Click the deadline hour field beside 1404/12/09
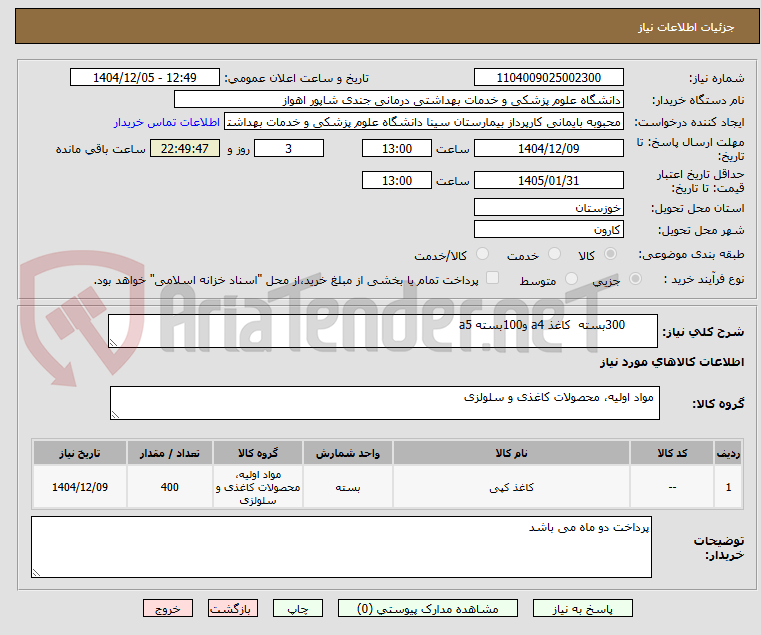 click(x=397, y=149)
